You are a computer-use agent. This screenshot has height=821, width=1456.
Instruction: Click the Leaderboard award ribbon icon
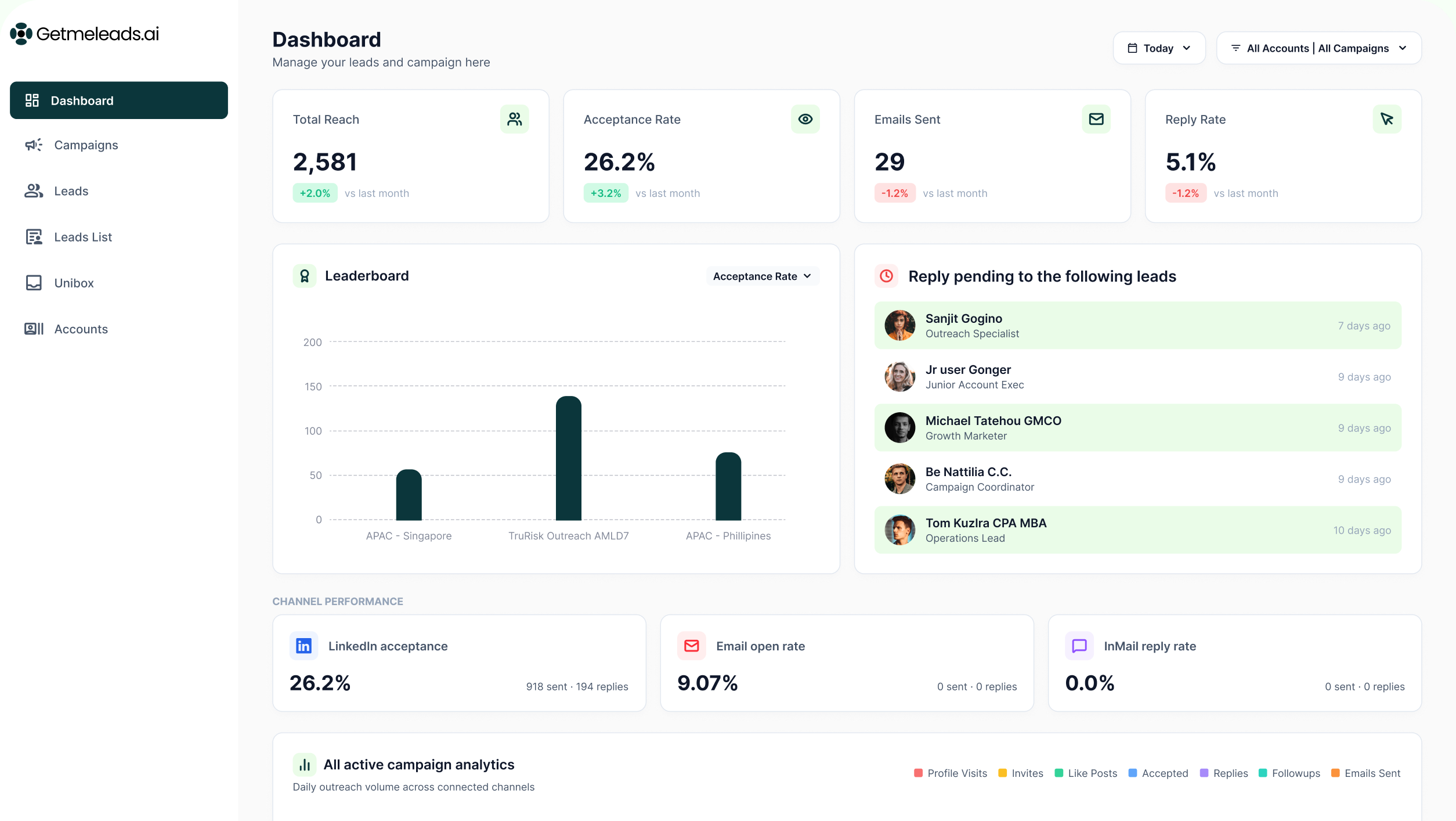(x=305, y=276)
